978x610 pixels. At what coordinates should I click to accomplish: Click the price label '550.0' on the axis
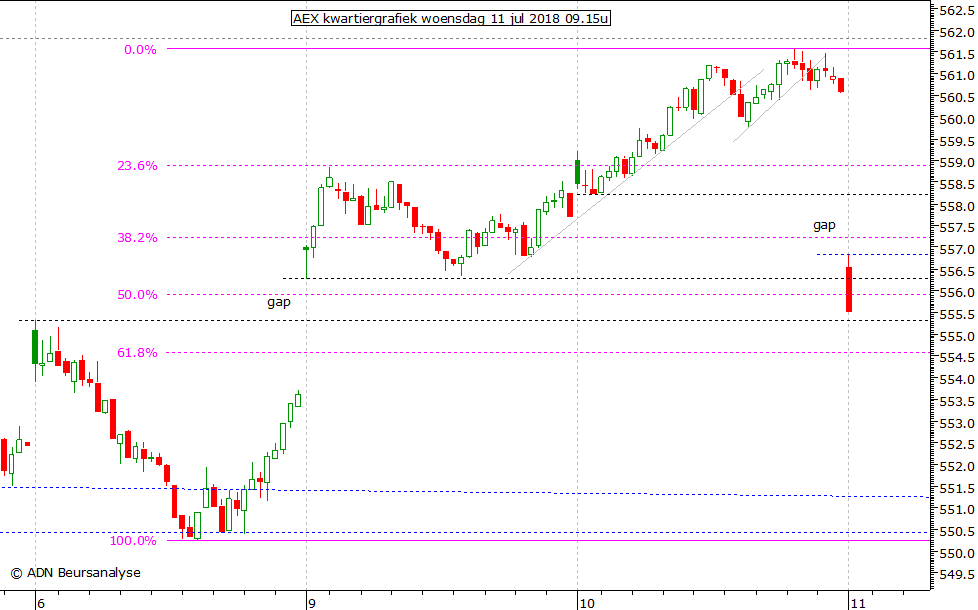[957, 553]
